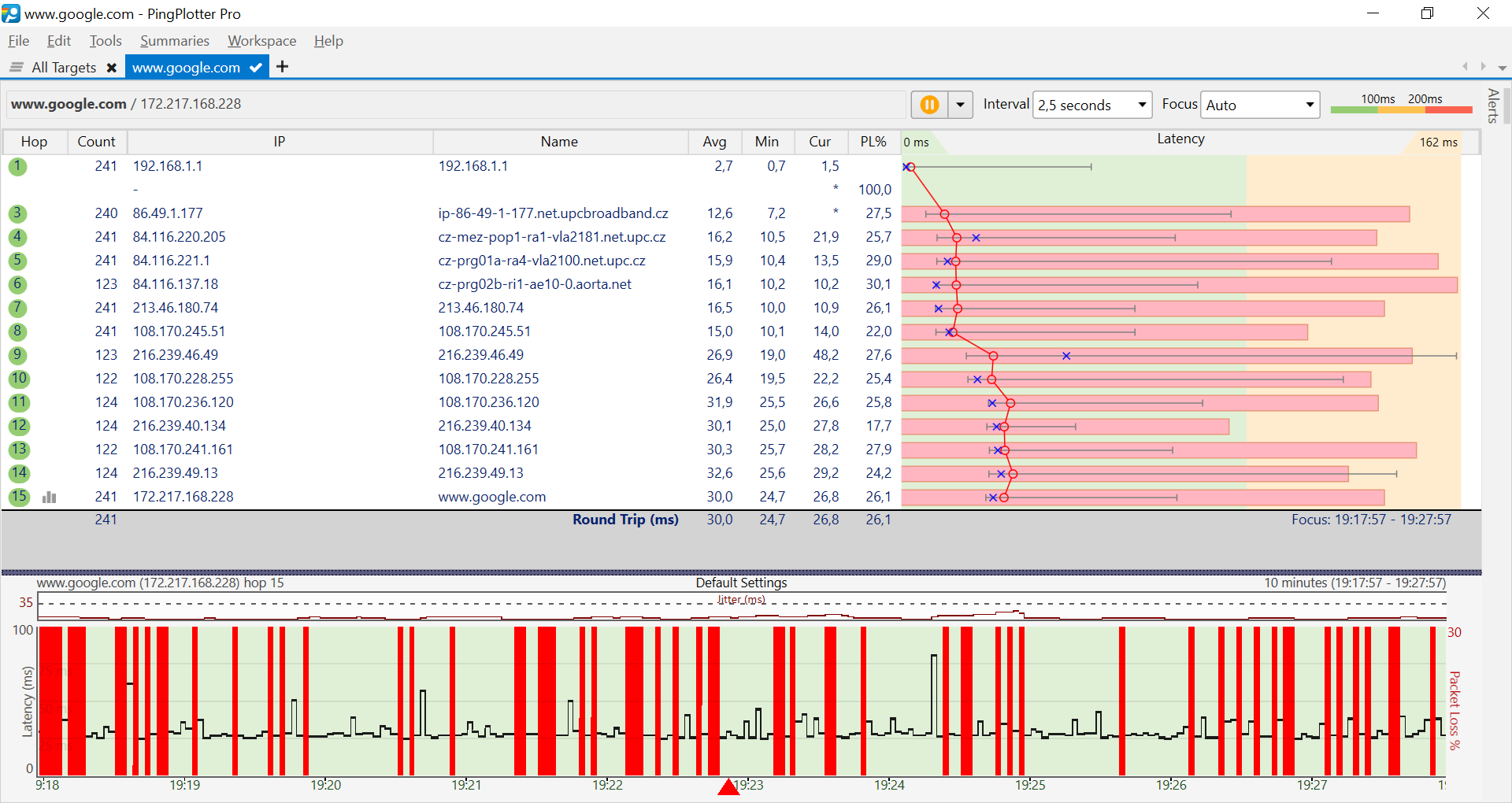Toggle the checkmark on www.google.com tab
The height and width of the screenshot is (803, 1512).
click(x=255, y=68)
